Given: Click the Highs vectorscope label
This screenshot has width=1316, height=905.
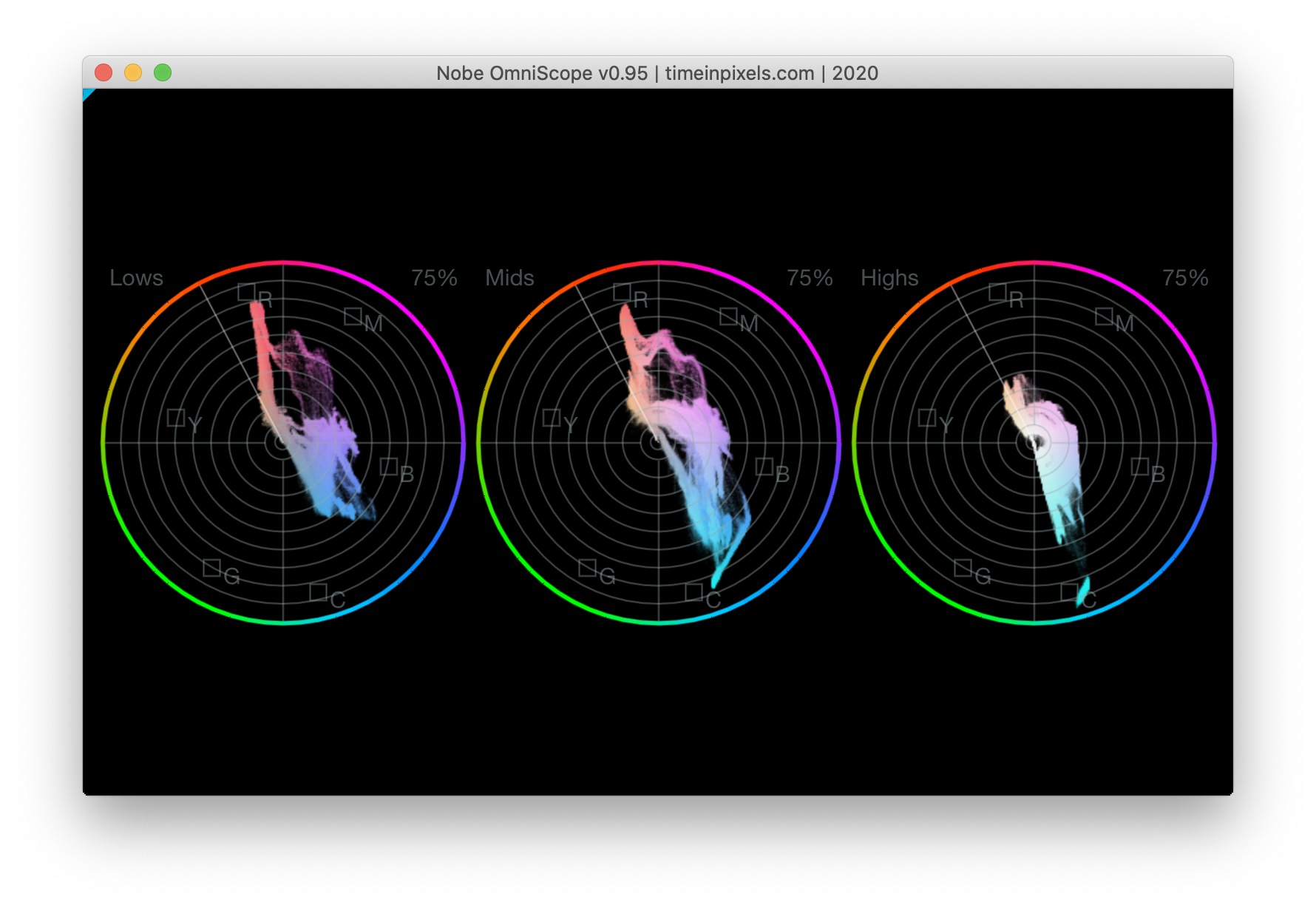Looking at the screenshot, I should coord(889,278).
